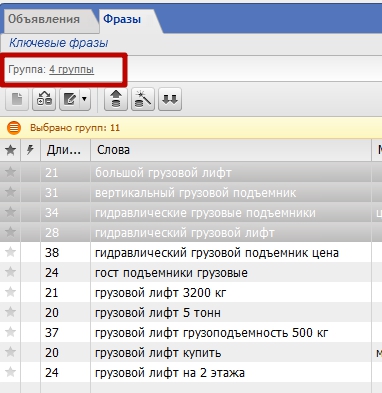Viewport: 382px width, 393px height.
Task: Star the гидравлические грузовые подъемники phrase
Action: (10, 212)
